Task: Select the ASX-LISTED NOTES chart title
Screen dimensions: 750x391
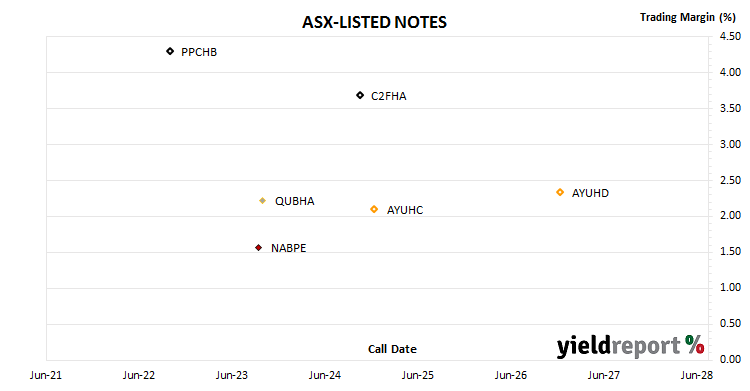Action: point(374,22)
